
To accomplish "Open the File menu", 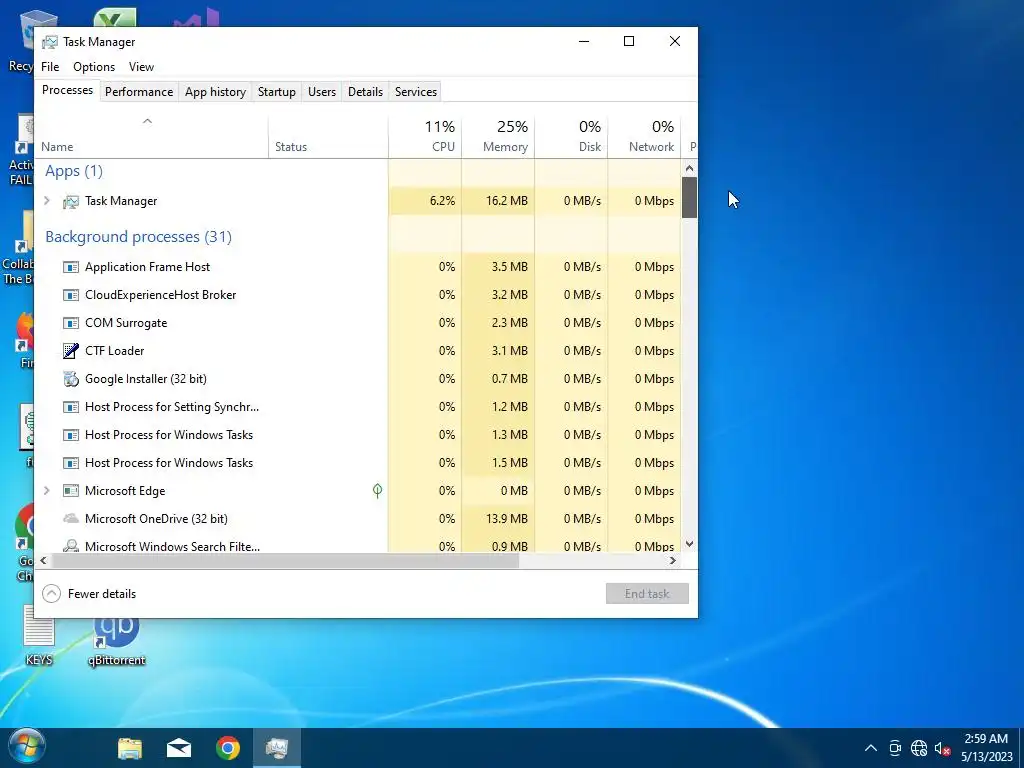I will [x=50, y=67].
